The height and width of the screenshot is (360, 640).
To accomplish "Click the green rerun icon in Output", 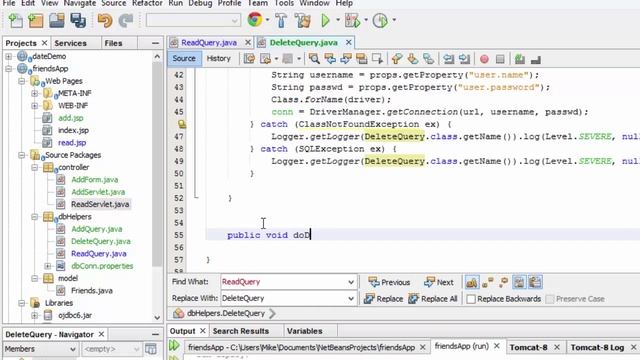I will 174,346.
